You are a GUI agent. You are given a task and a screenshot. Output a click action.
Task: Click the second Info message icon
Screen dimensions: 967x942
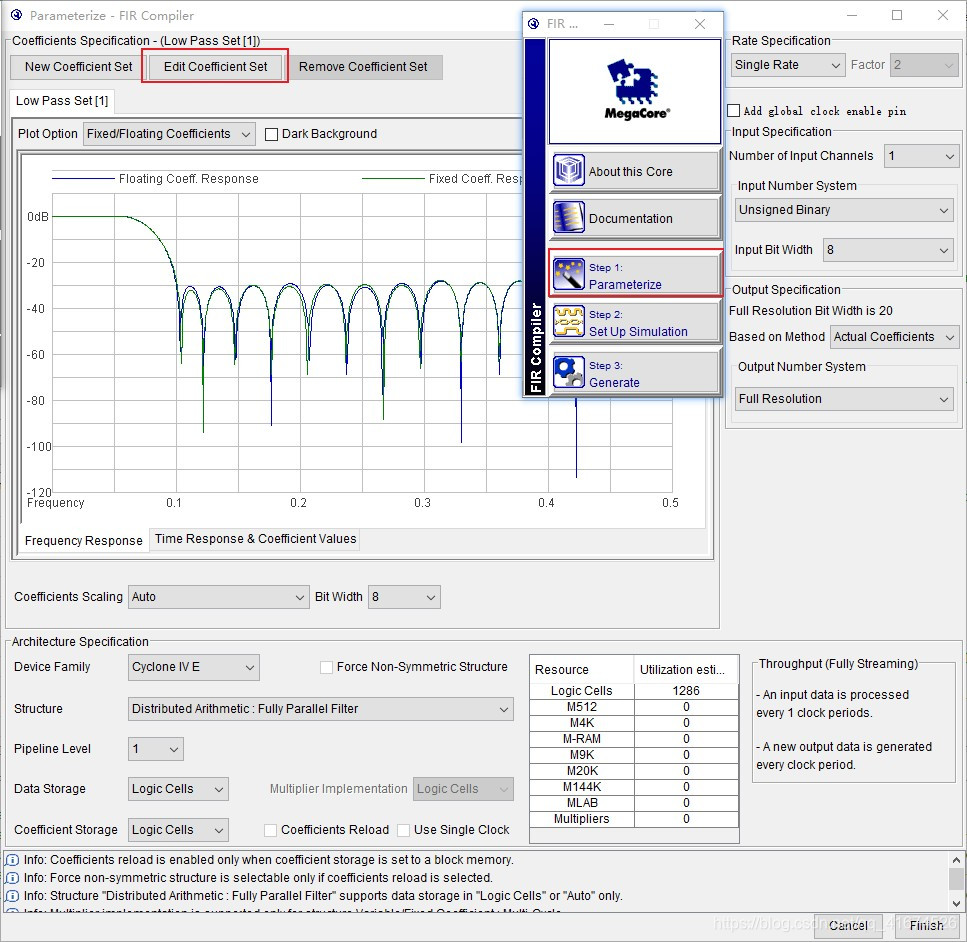point(12,877)
